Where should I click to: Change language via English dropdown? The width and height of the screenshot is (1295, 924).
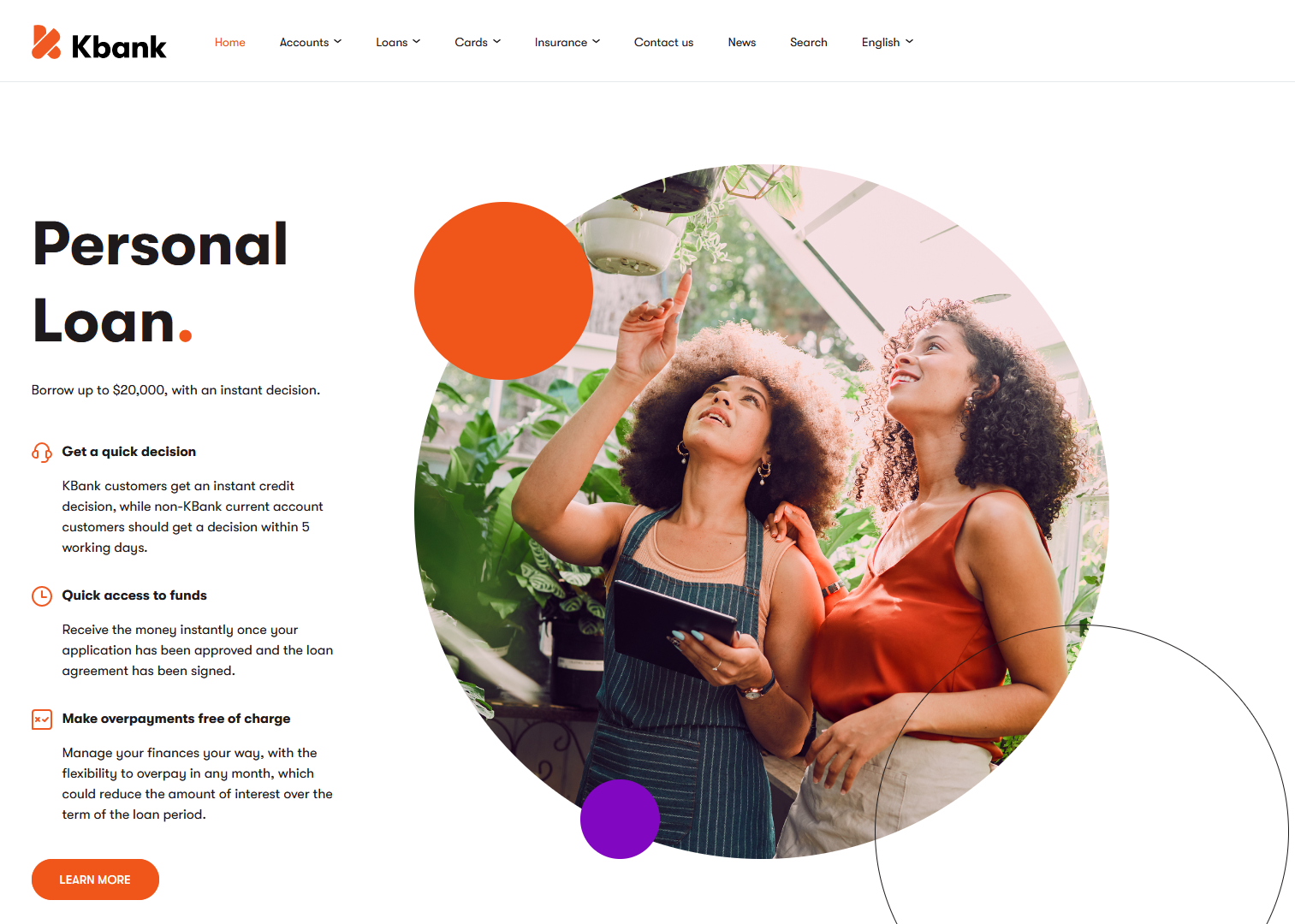click(888, 42)
